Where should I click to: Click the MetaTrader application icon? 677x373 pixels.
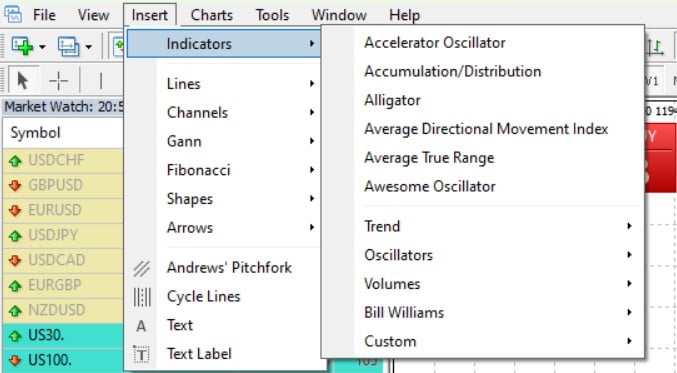pos(13,14)
